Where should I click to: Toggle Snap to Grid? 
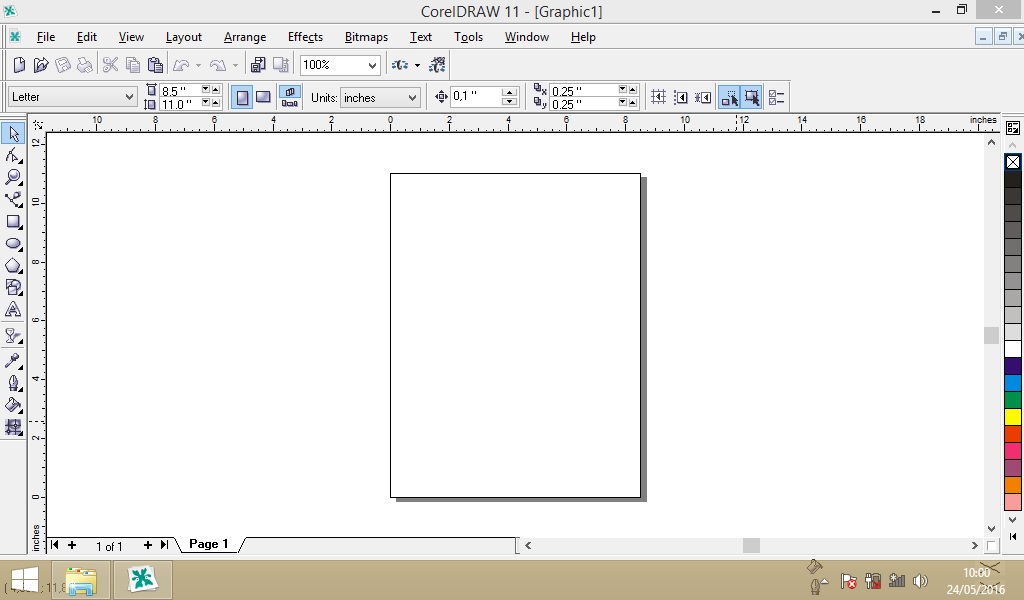click(658, 97)
